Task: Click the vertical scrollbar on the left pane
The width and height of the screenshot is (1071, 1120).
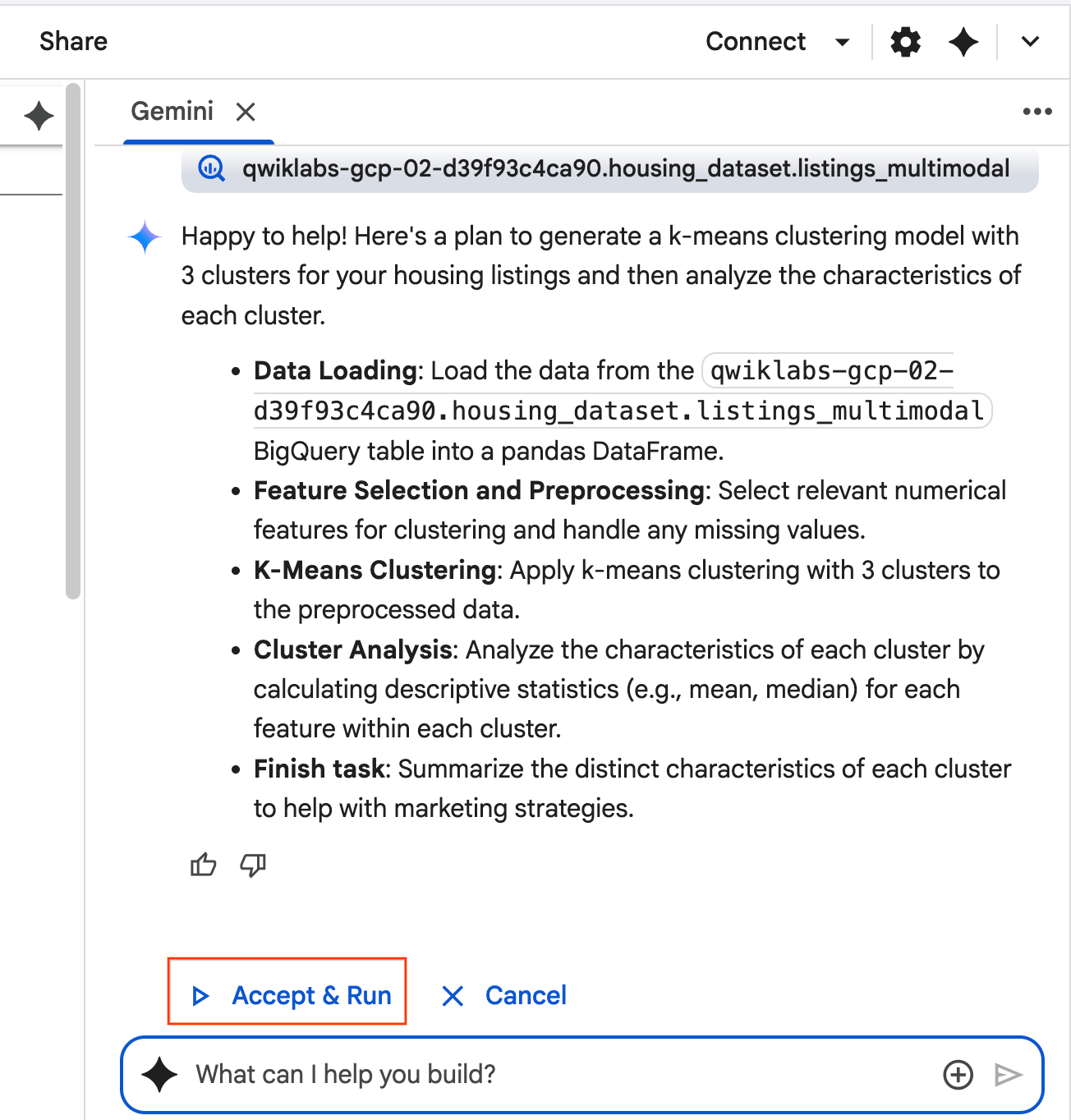Action: (x=73, y=341)
